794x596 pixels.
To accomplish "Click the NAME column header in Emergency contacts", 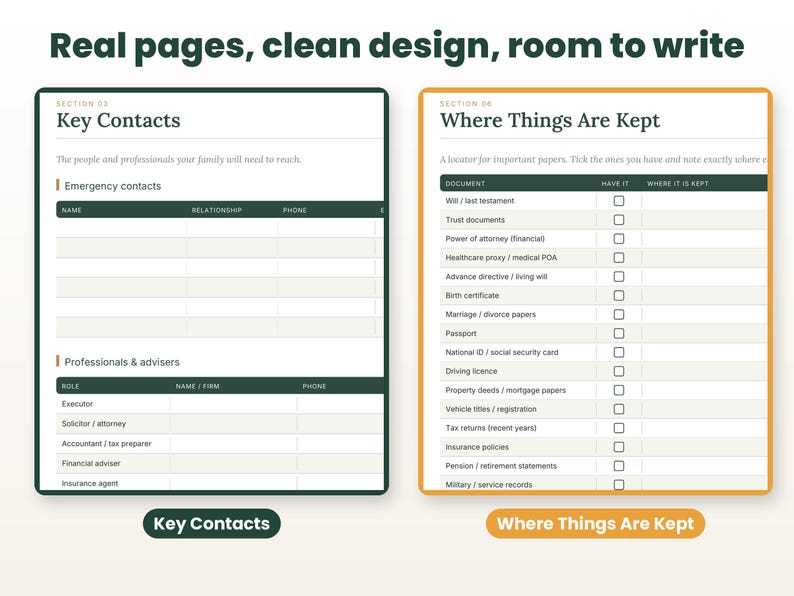I will [x=71, y=210].
